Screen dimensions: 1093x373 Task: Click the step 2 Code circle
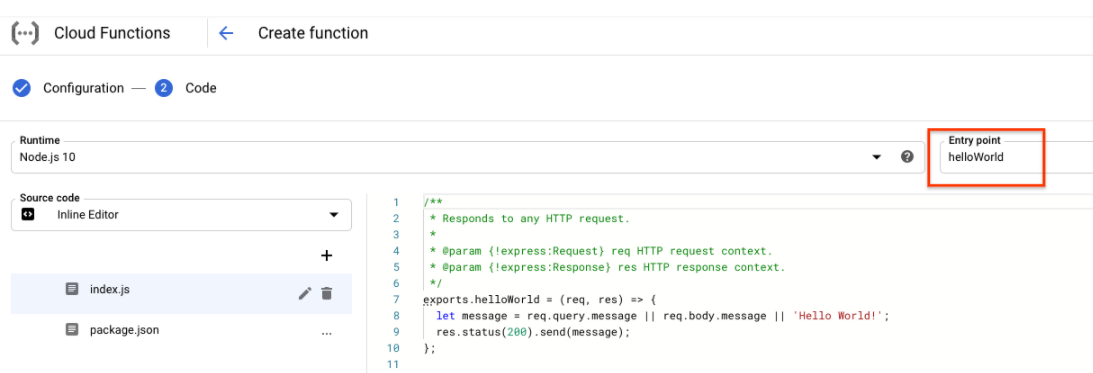click(x=164, y=89)
